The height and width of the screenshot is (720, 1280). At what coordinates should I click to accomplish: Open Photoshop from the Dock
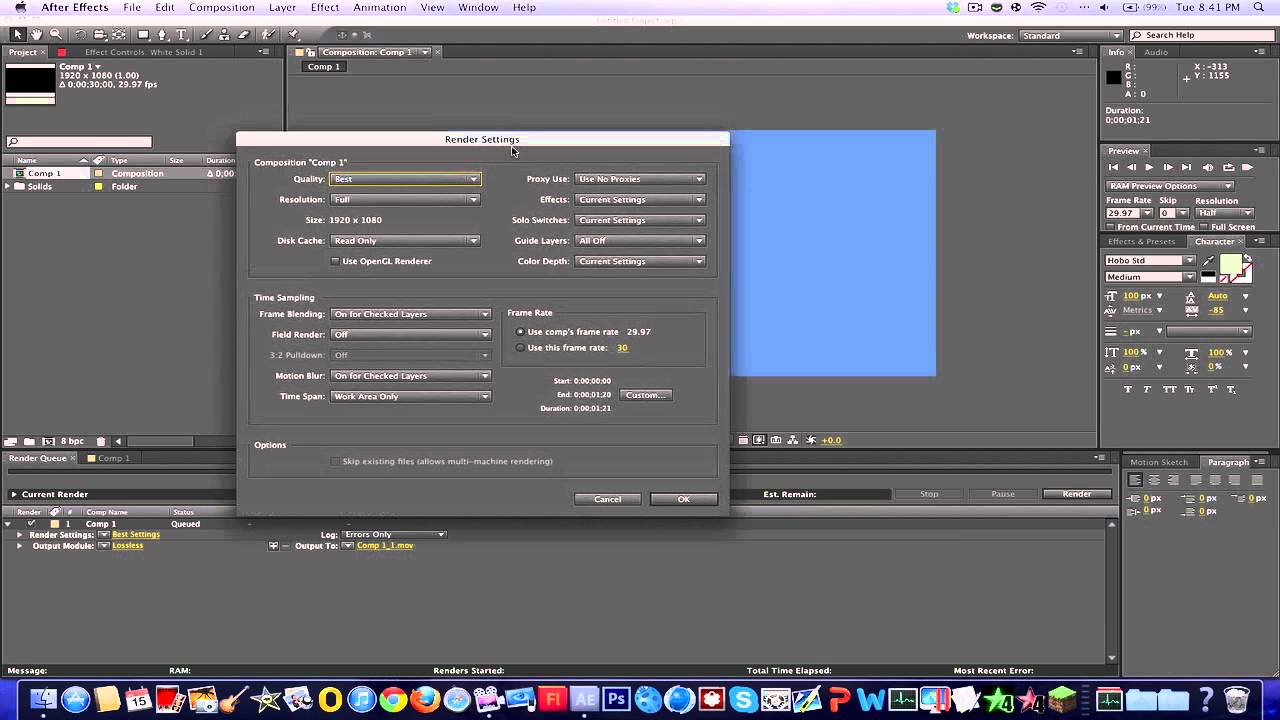pyautogui.click(x=616, y=699)
